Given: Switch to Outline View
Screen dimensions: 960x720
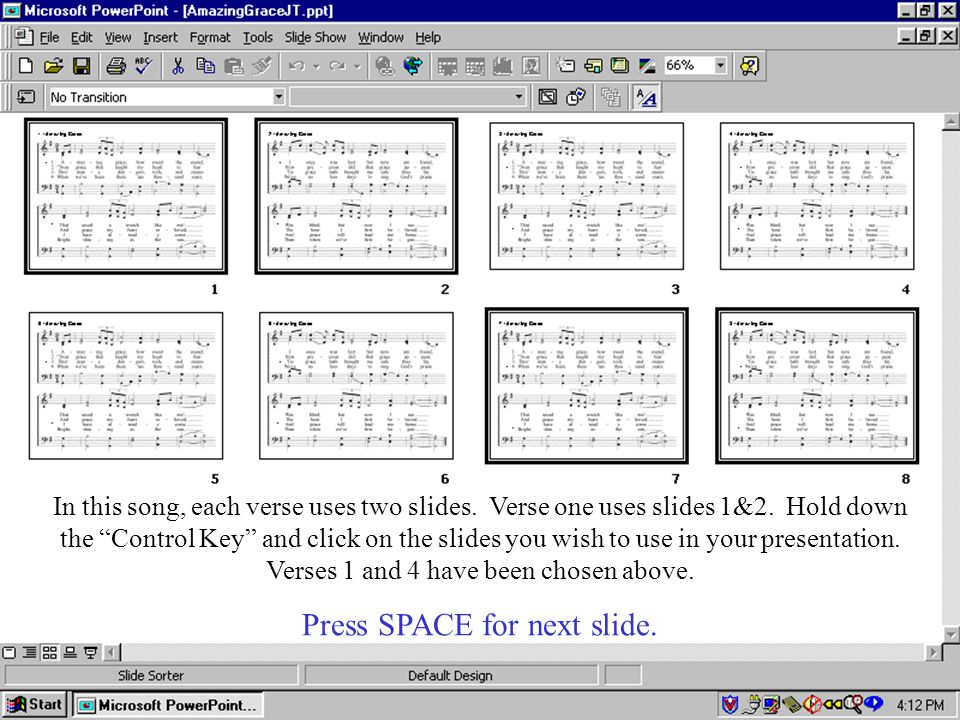Looking at the screenshot, I should coord(29,653).
